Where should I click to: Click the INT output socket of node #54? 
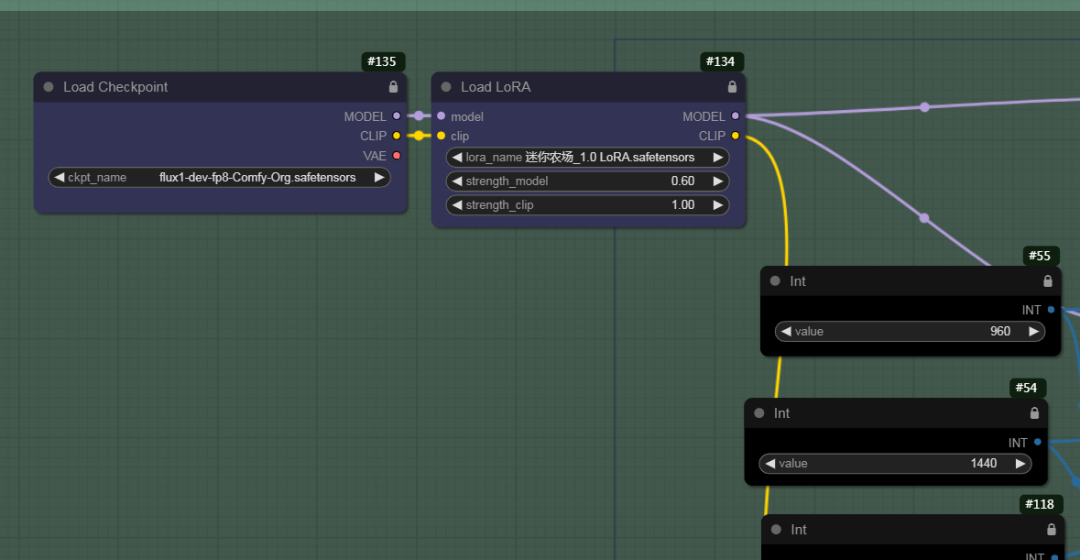1037,442
